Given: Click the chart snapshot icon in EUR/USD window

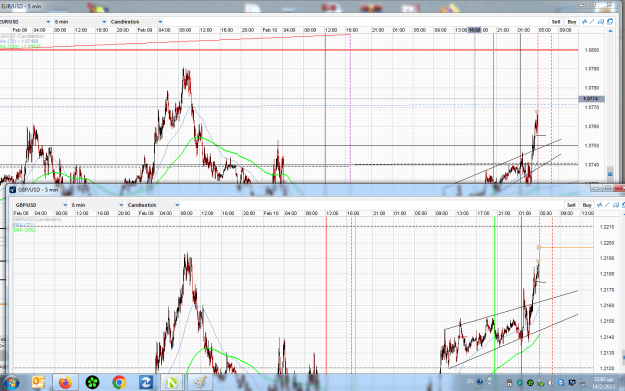Looking at the screenshot, I should click(x=601, y=22).
